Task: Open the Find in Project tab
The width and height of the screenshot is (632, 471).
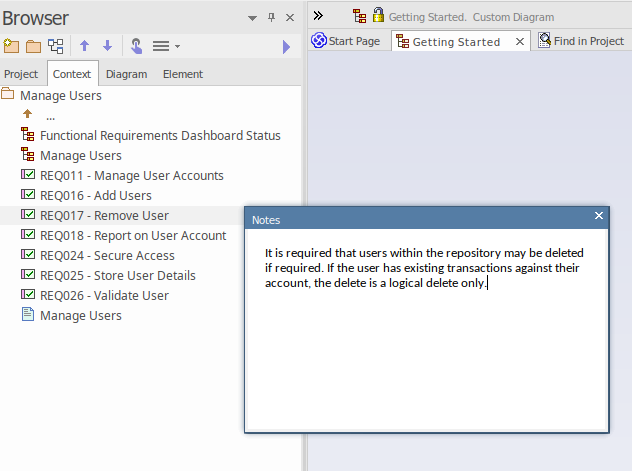Action: [581, 41]
